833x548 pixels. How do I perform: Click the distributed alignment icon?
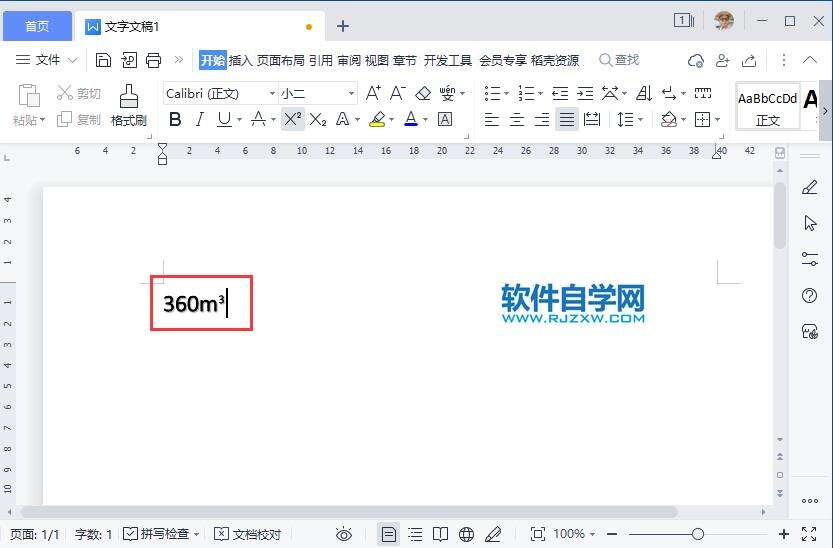tap(591, 119)
